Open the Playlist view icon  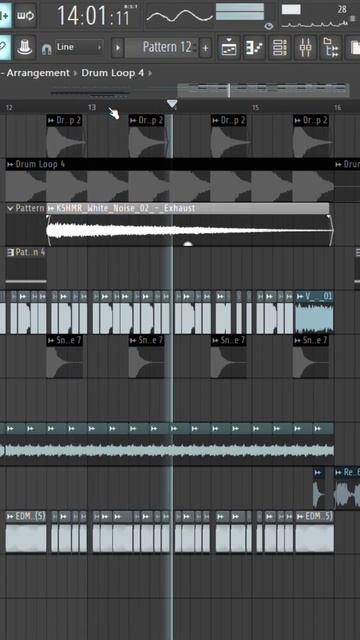(x=229, y=48)
